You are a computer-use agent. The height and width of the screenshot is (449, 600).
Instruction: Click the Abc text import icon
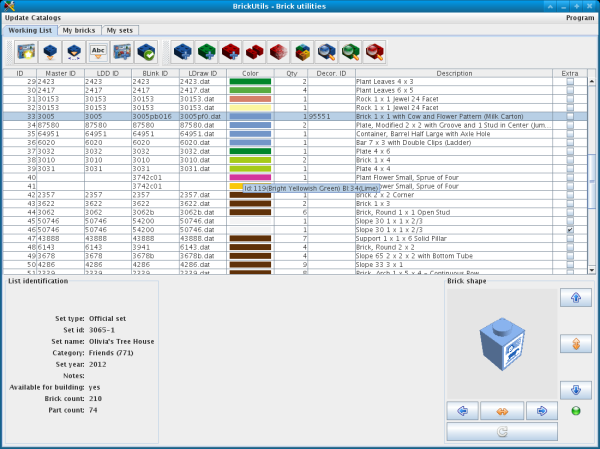(98, 52)
